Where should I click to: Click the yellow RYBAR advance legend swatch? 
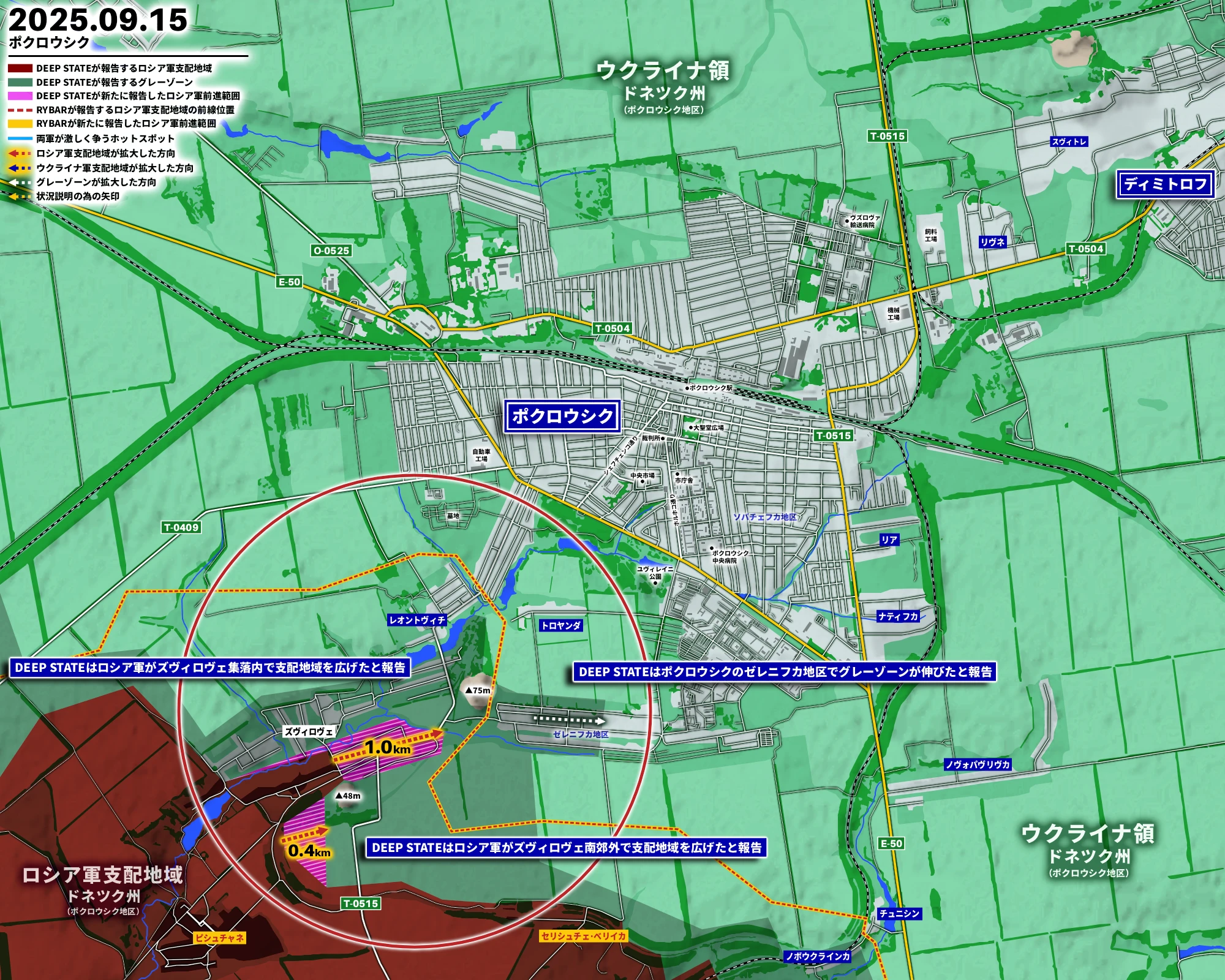(20, 124)
